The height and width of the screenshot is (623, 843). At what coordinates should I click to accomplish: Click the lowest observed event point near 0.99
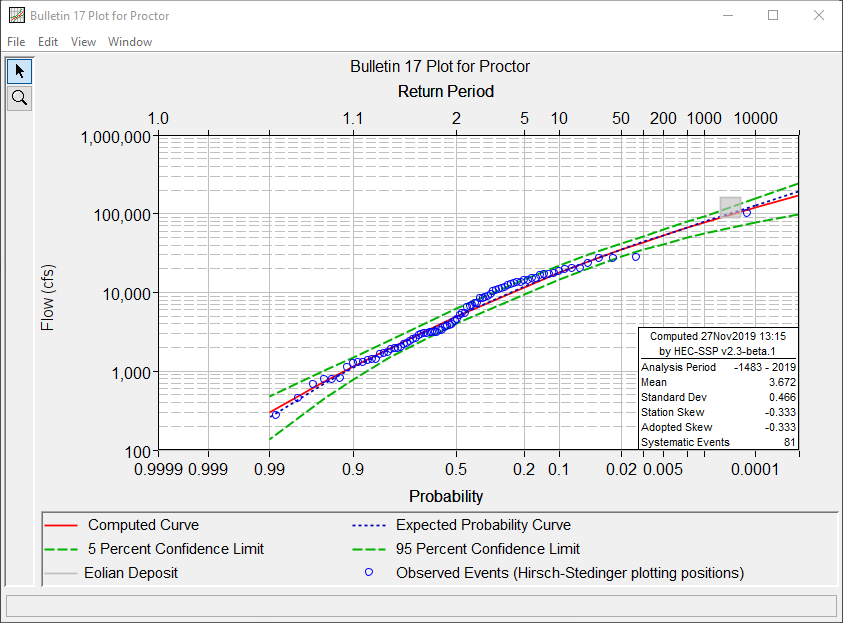pyautogui.click(x=276, y=415)
